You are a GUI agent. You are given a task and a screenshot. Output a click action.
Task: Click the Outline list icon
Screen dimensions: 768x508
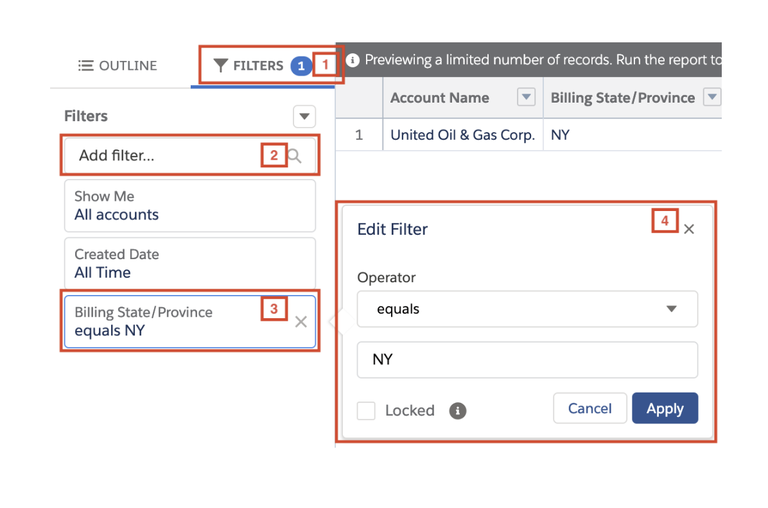point(86,66)
